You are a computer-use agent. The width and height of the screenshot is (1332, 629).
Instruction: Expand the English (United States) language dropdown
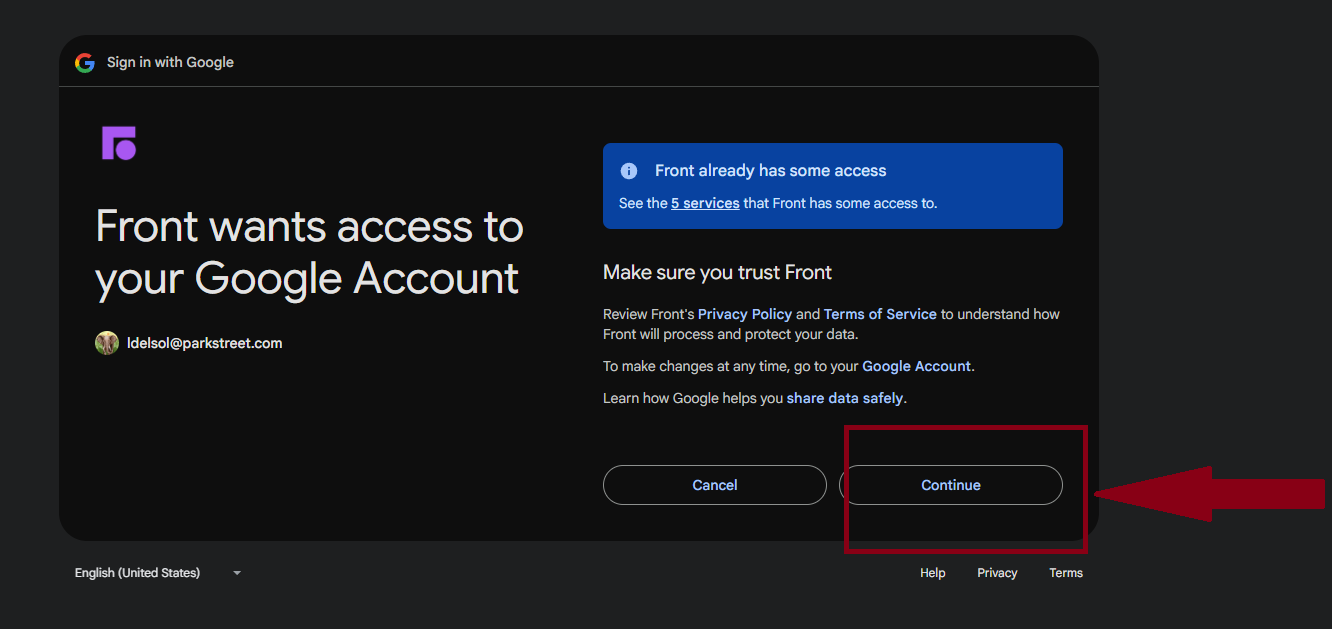click(158, 573)
